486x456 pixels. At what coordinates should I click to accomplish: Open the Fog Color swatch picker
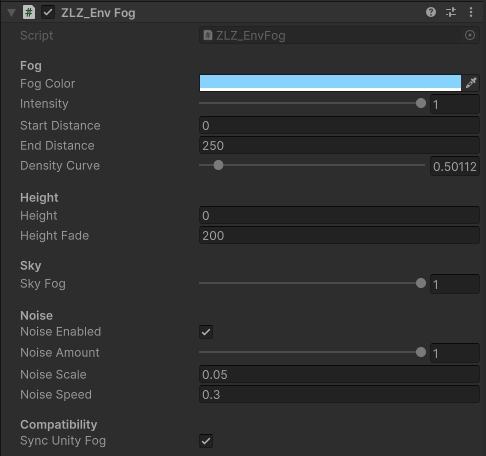point(330,83)
